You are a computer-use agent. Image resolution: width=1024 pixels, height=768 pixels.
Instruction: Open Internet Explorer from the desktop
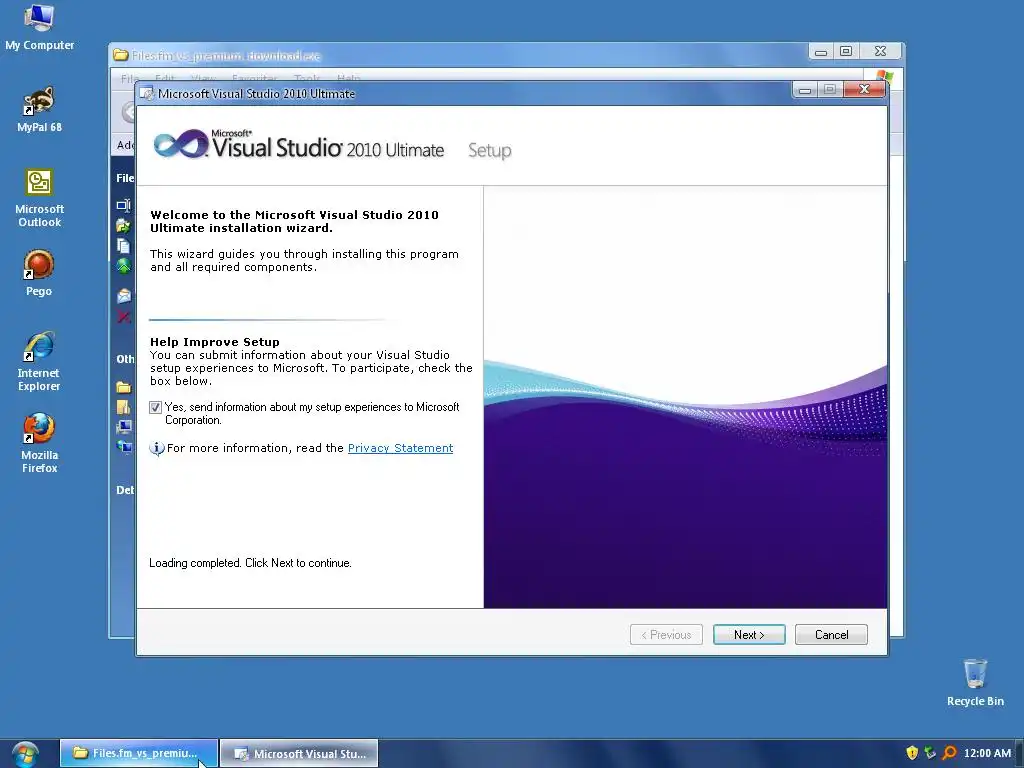point(39,361)
